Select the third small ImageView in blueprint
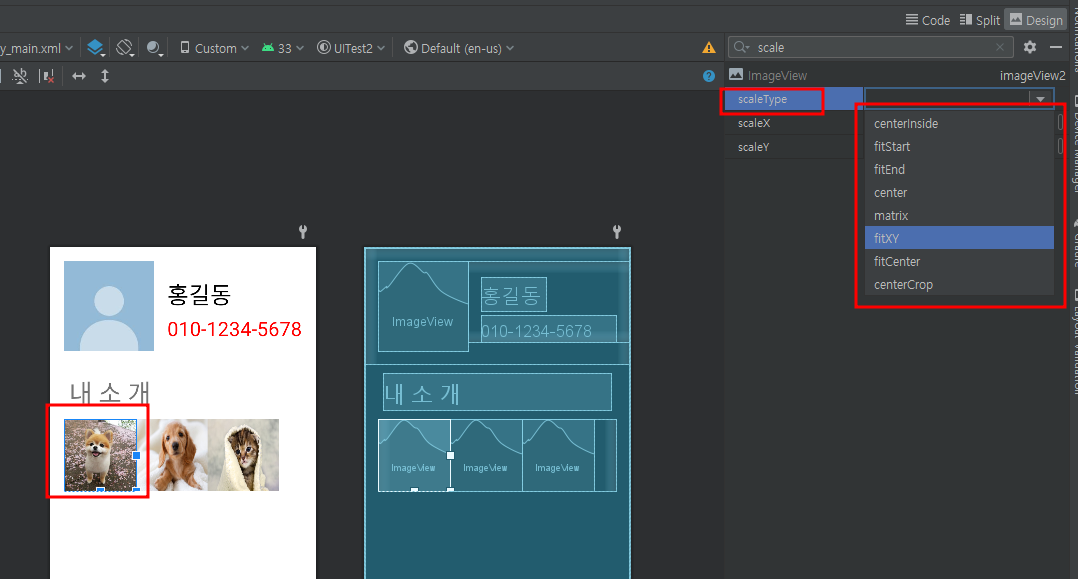 point(558,455)
